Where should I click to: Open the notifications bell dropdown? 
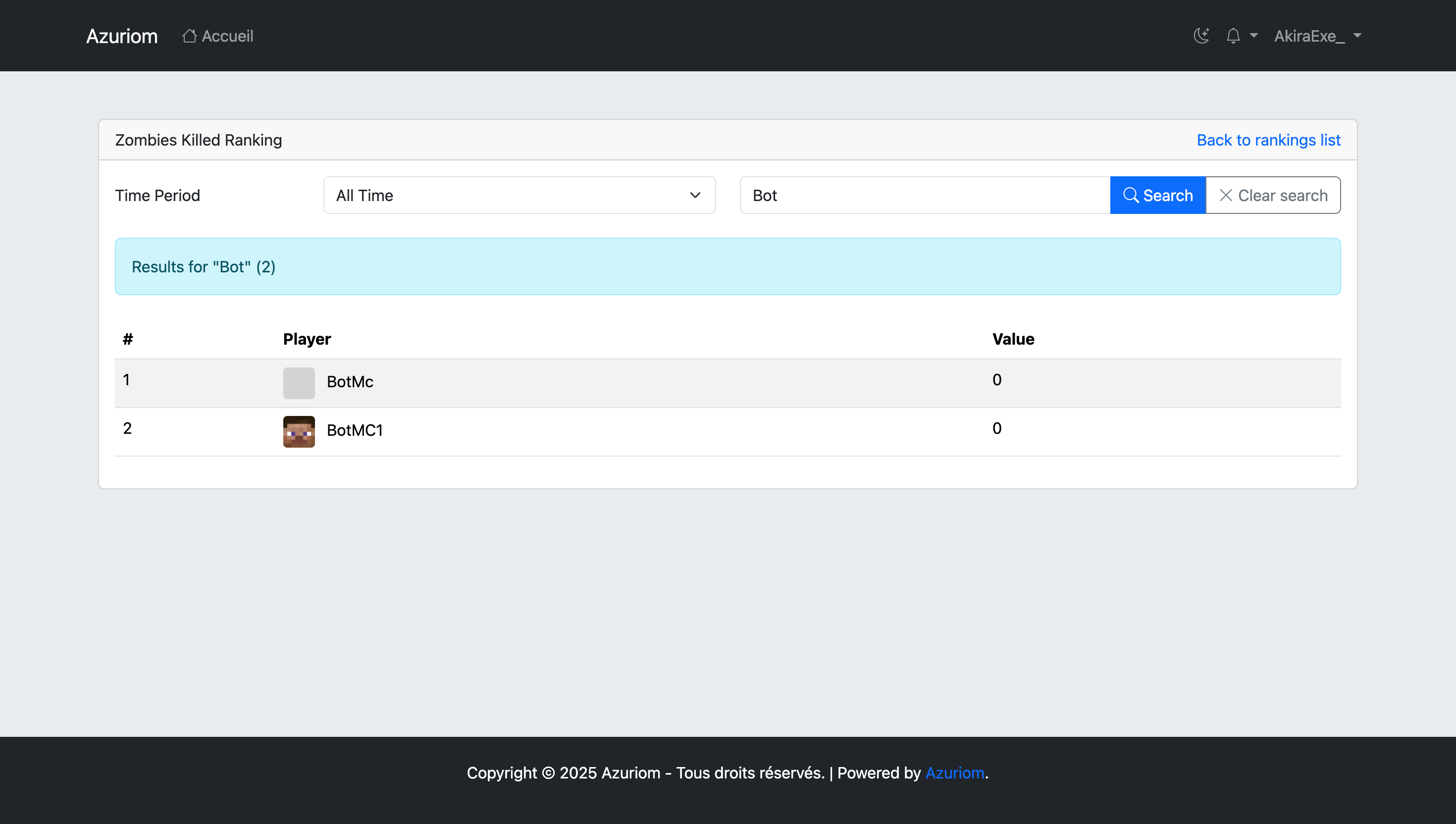1242,36
